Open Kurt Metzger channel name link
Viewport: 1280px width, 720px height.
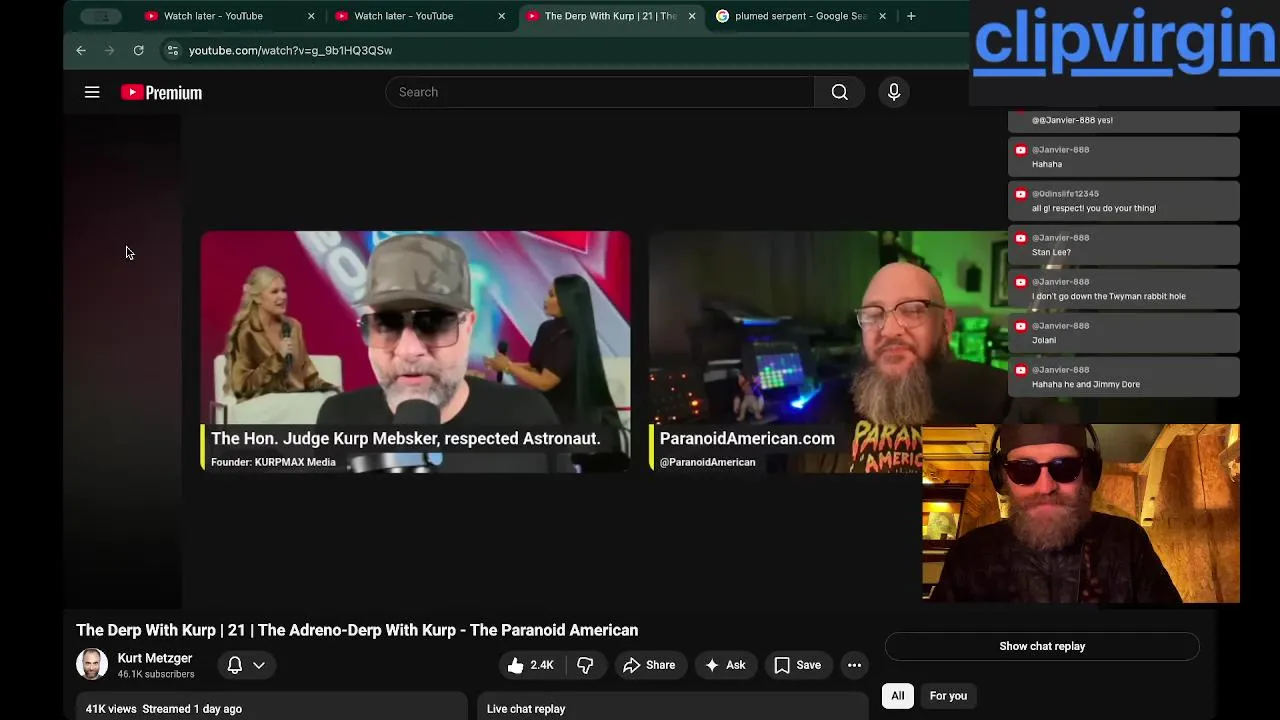tap(155, 658)
